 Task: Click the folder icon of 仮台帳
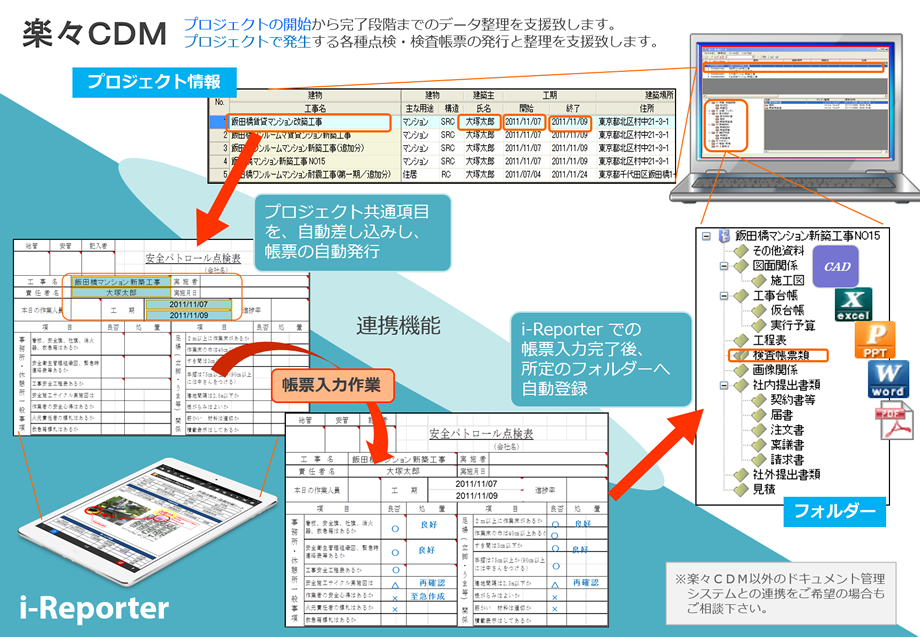pos(759,311)
